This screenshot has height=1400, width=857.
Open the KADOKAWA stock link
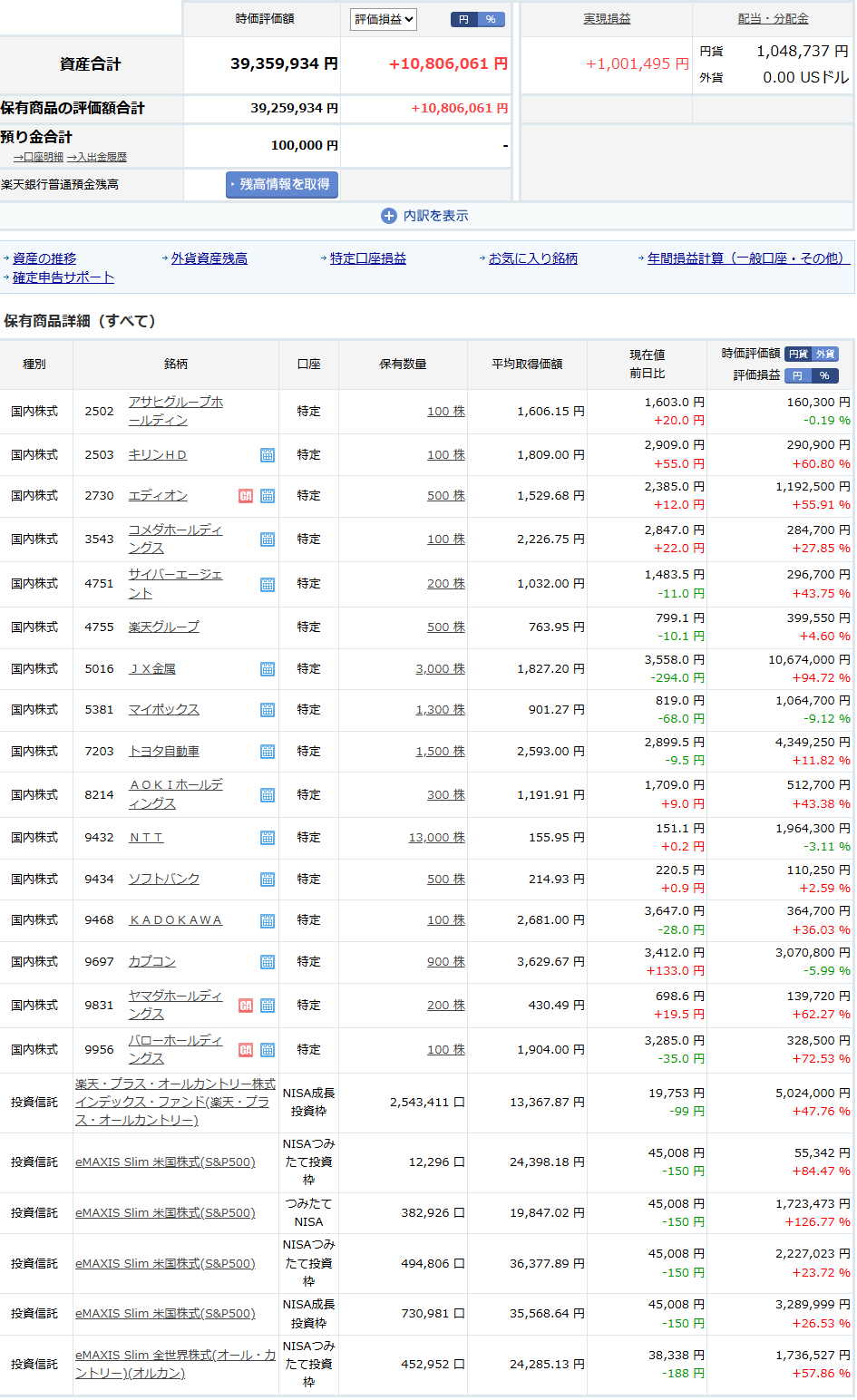click(x=176, y=920)
